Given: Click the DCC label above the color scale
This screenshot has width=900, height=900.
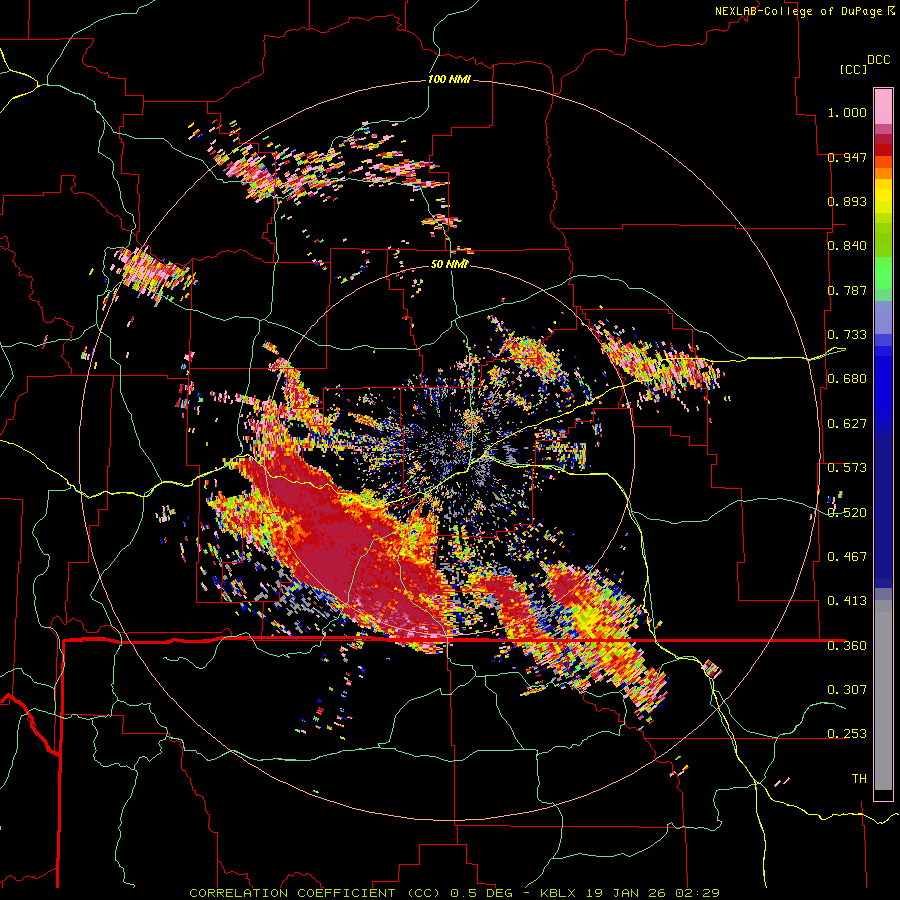Looking at the screenshot, I should click(879, 60).
